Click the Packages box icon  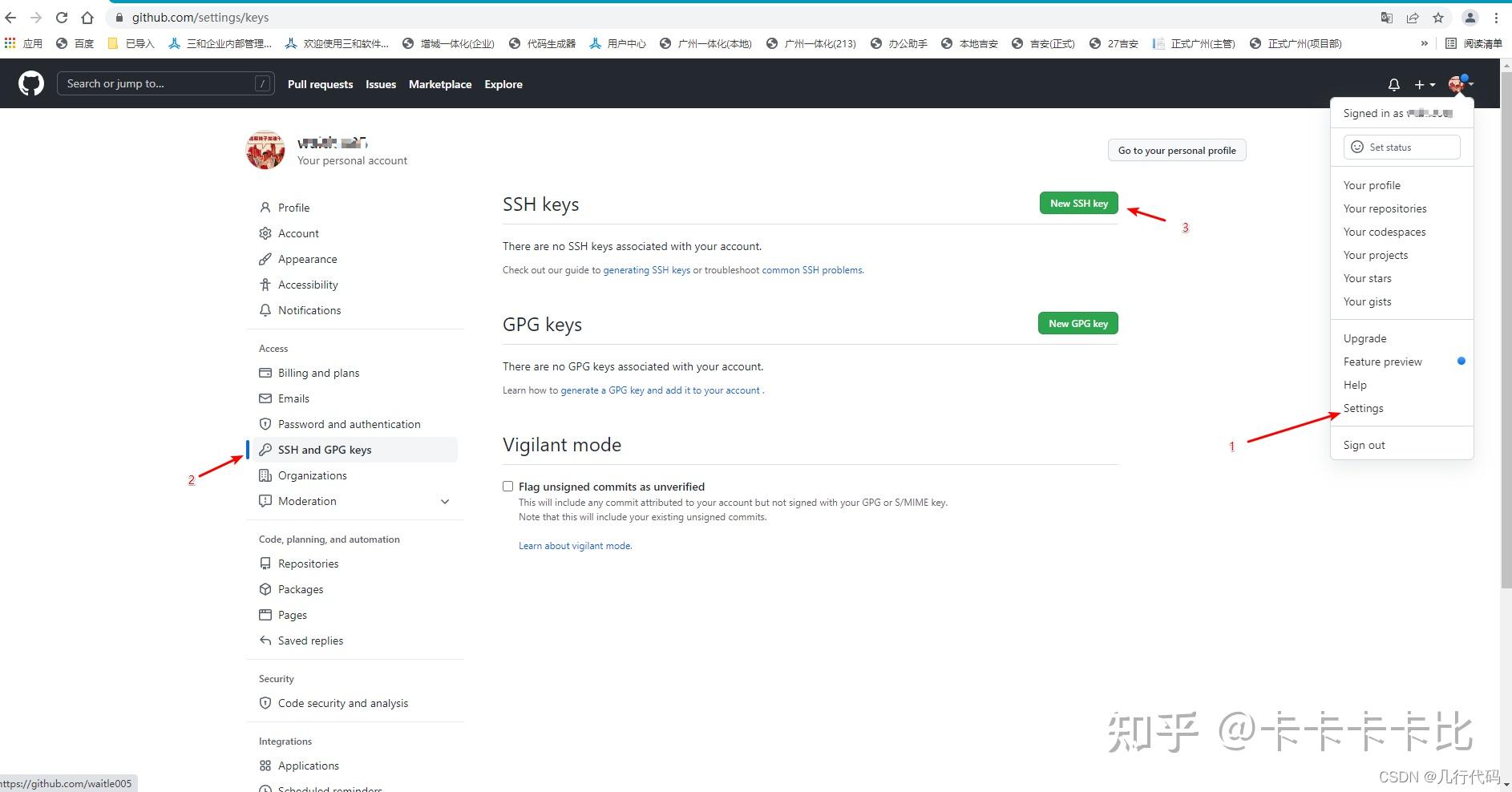pos(265,589)
